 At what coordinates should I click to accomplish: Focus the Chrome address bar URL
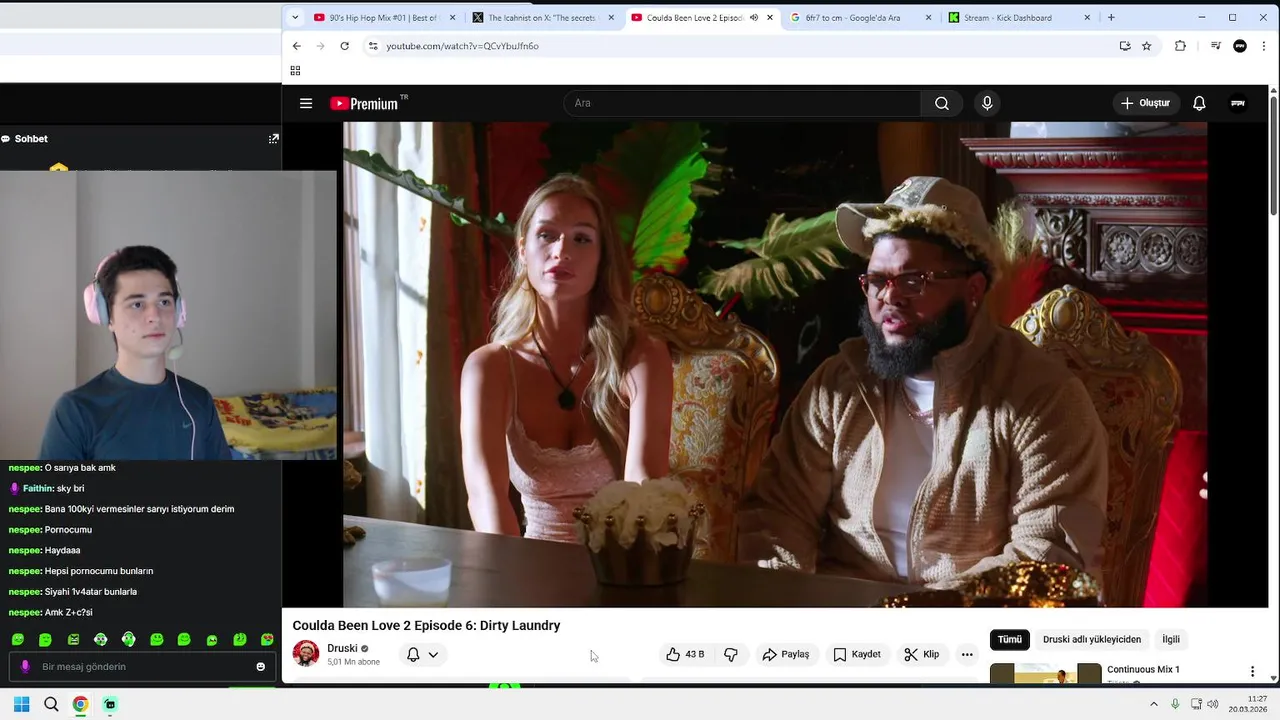coord(462,46)
